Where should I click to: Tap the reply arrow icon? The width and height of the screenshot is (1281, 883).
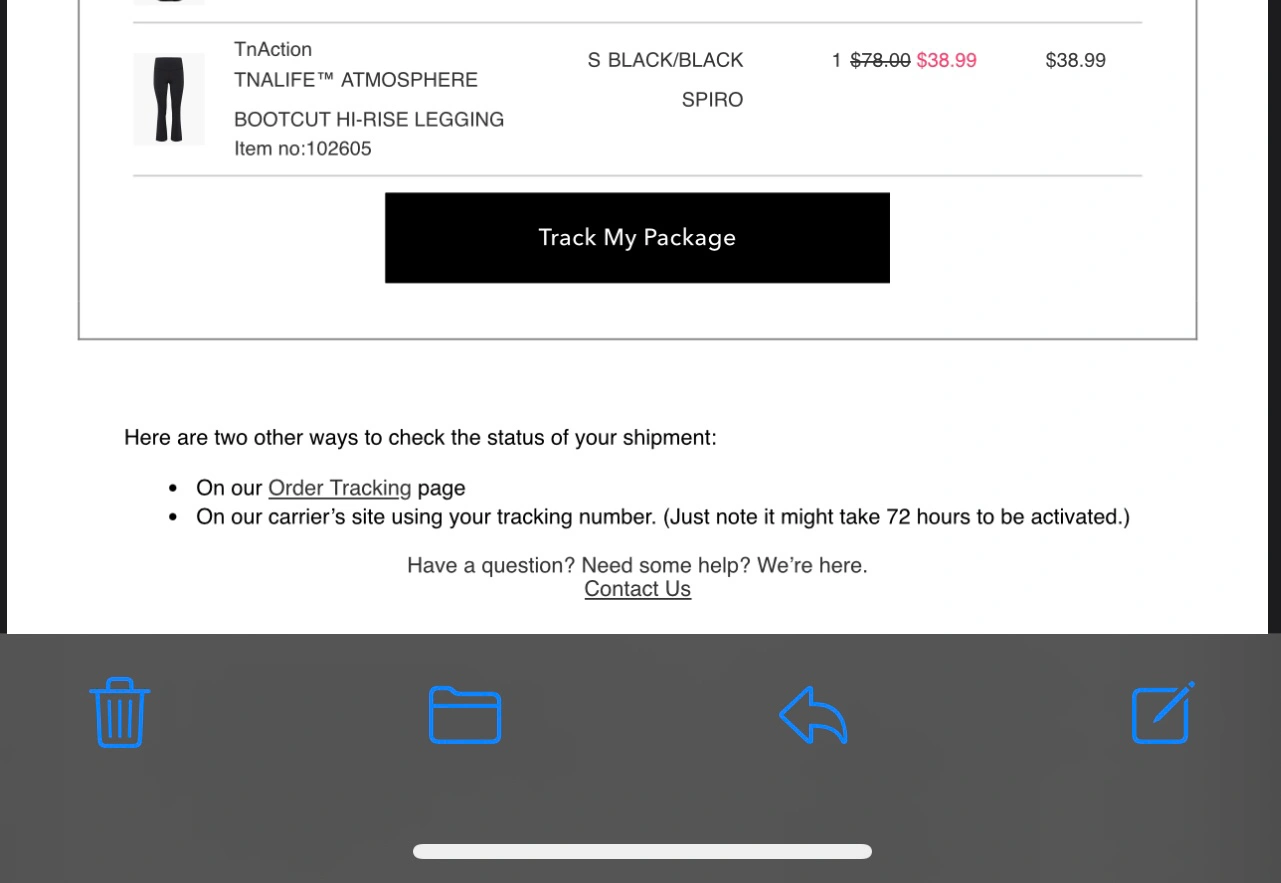coord(813,715)
